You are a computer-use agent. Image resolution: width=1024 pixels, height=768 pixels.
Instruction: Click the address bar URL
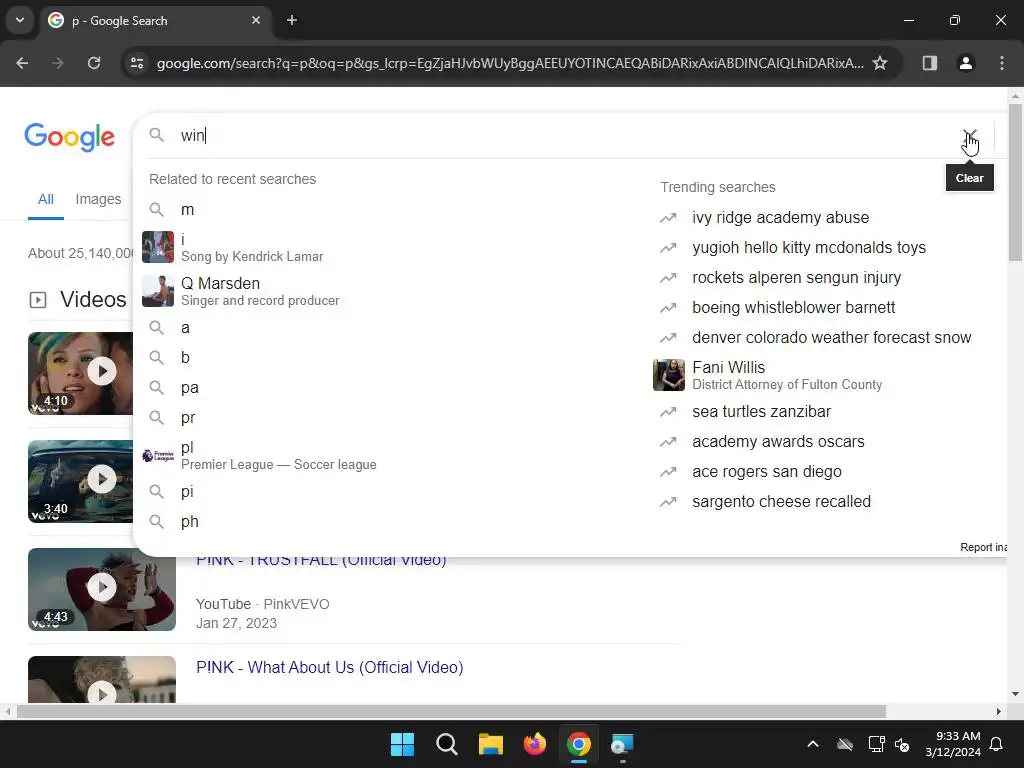click(510, 63)
